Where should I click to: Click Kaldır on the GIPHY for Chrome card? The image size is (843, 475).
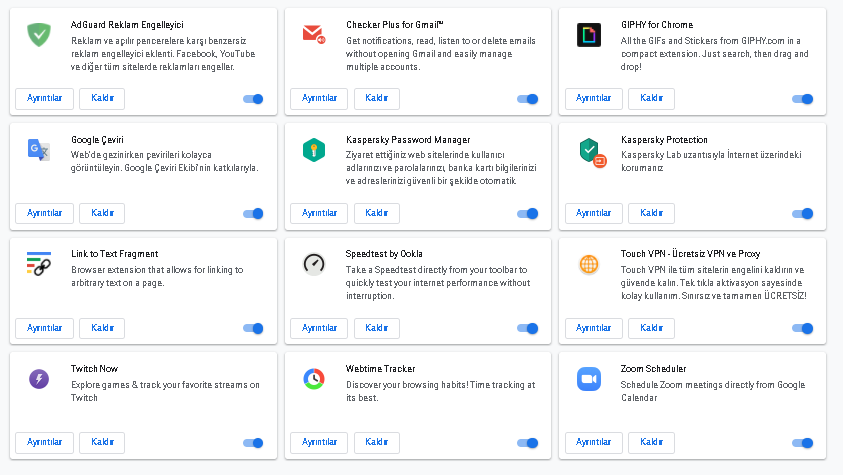point(651,99)
